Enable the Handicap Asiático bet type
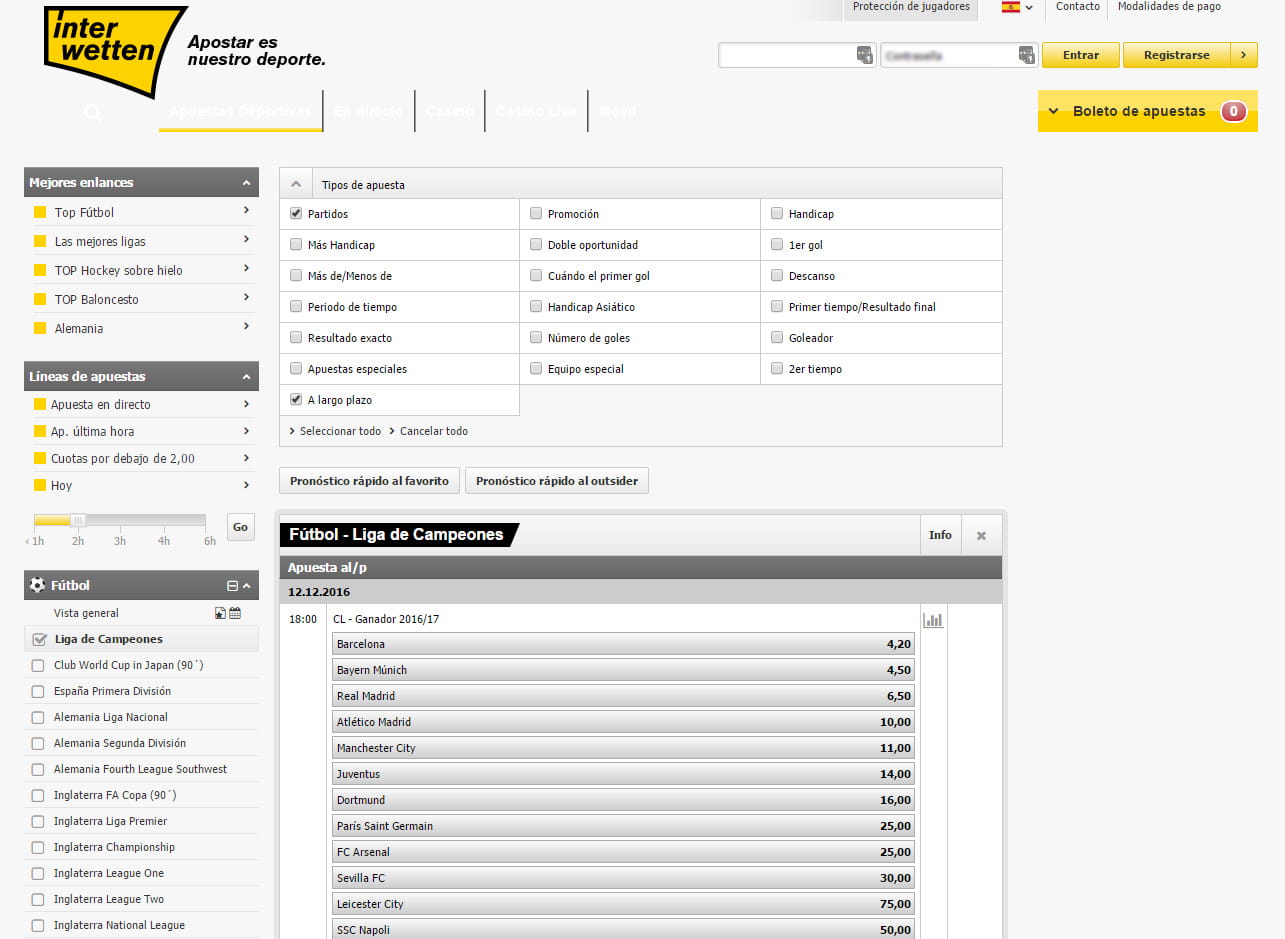Viewport: 1285px width, 939px height. [x=536, y=306]
